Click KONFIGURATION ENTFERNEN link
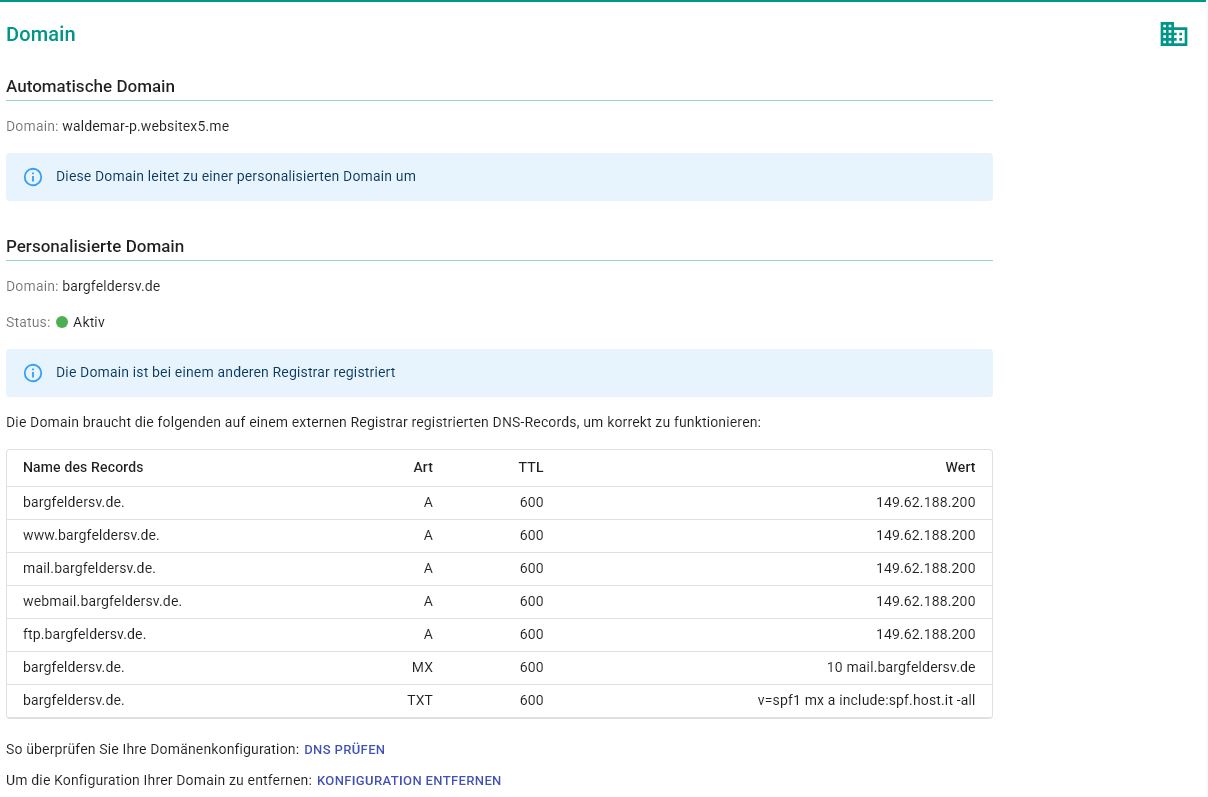 409,780
